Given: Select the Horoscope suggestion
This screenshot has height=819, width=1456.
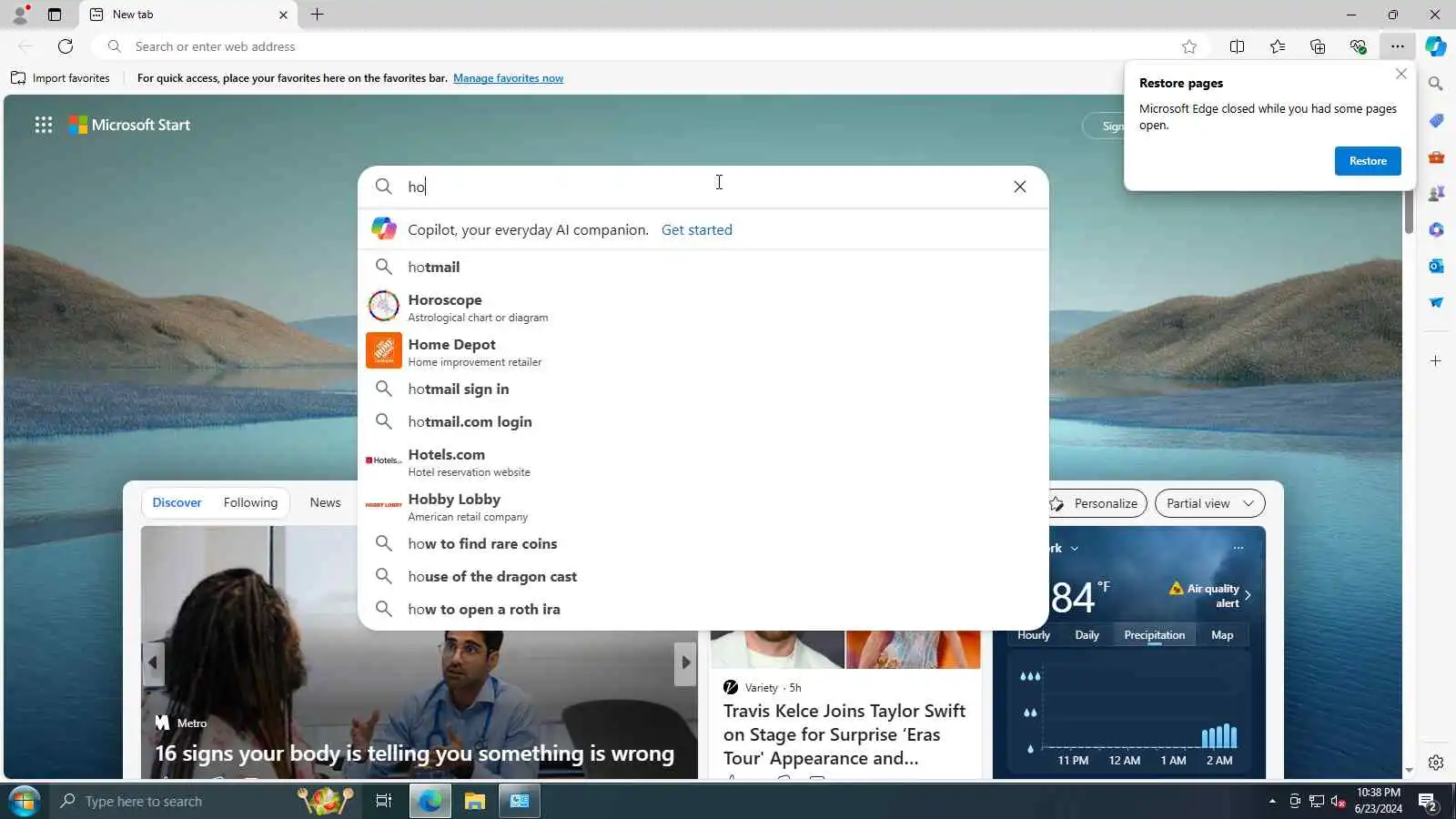Looking at the screenshot, I should pyautogui.click(x=703, y=307).
